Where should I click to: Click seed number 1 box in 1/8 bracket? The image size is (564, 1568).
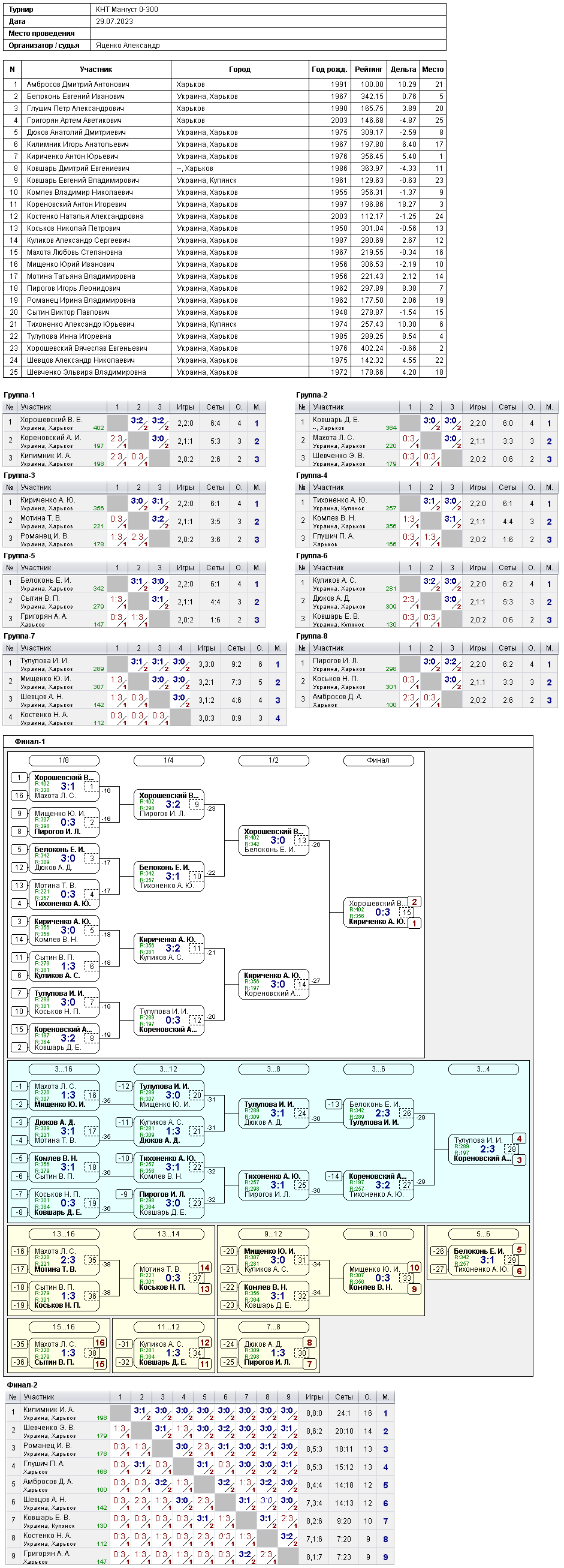click(x=19, y=777)
